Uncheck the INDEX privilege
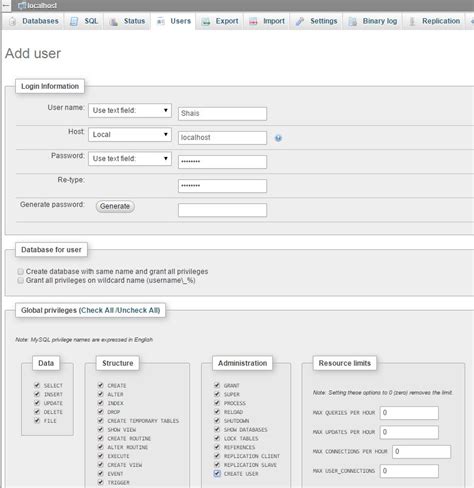 coord(101,403)
